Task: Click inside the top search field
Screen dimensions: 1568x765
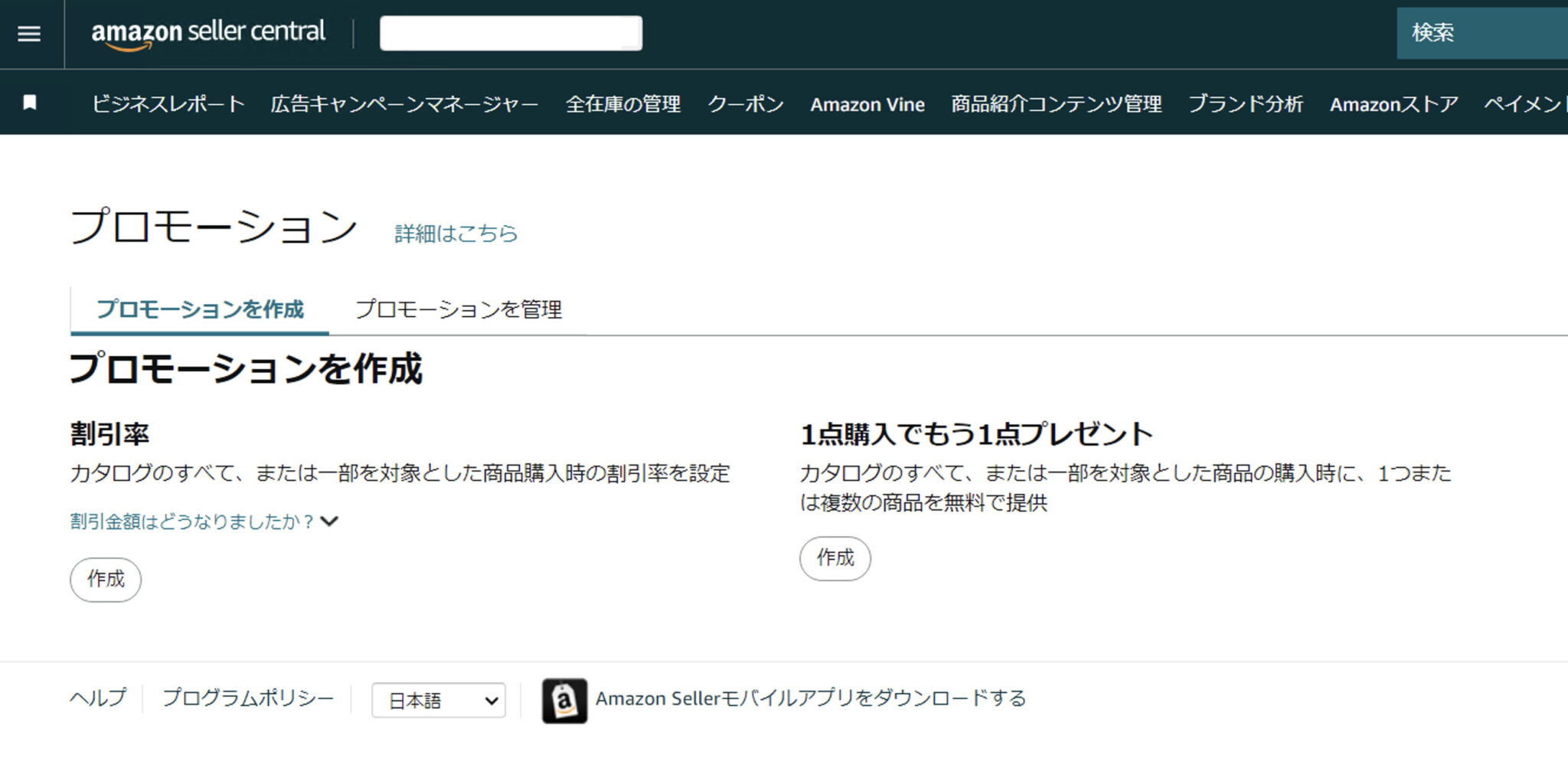Action: point(510,32)
